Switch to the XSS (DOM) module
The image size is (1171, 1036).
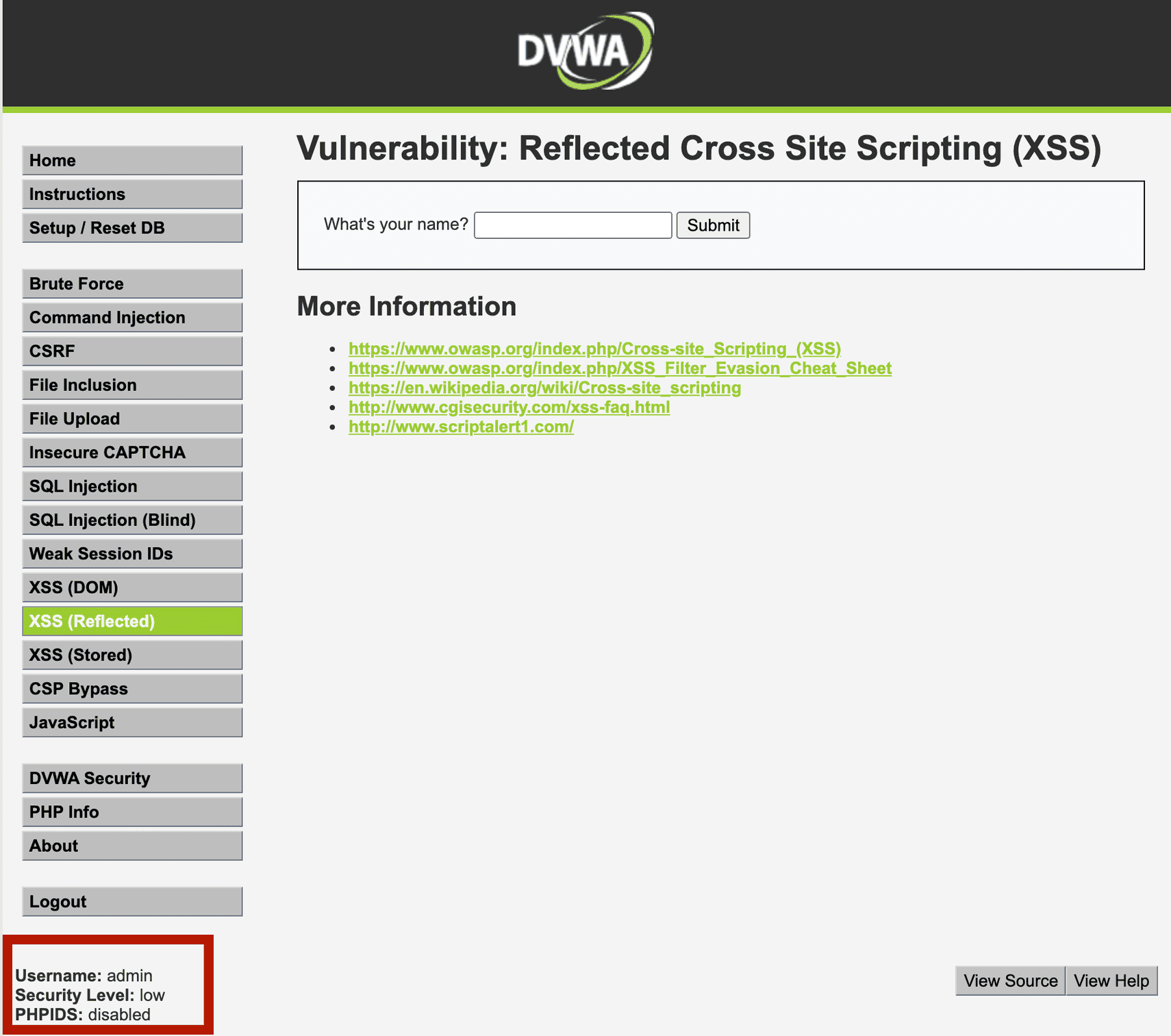pos(132,587)
